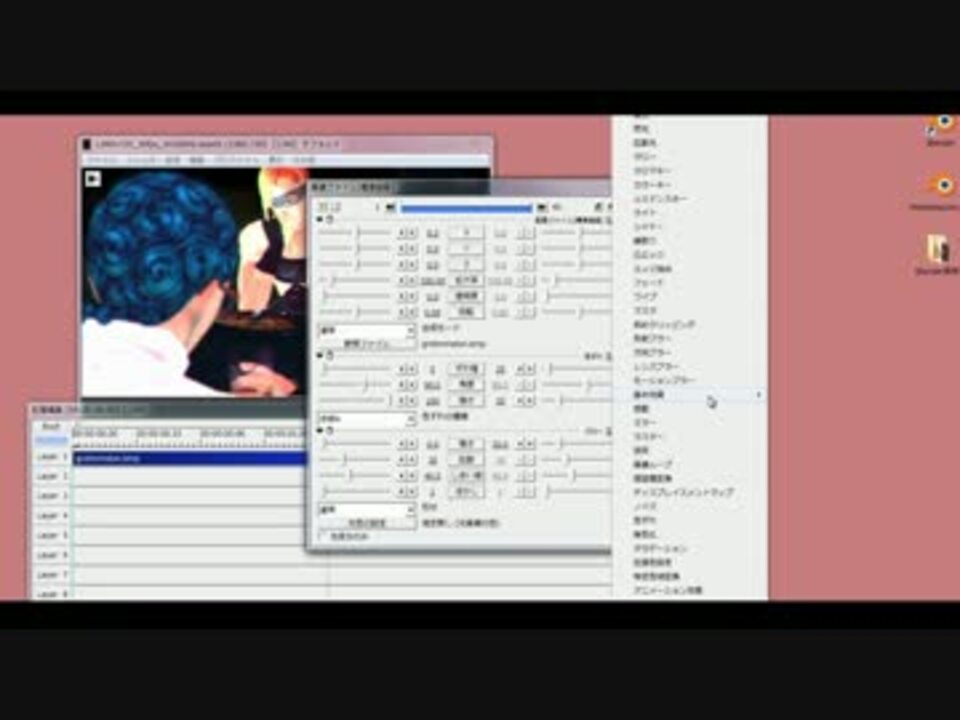This screenshot has width=960, height=720.
Task: Click the play icon on the preview image
Action: (x=92, y=178)
